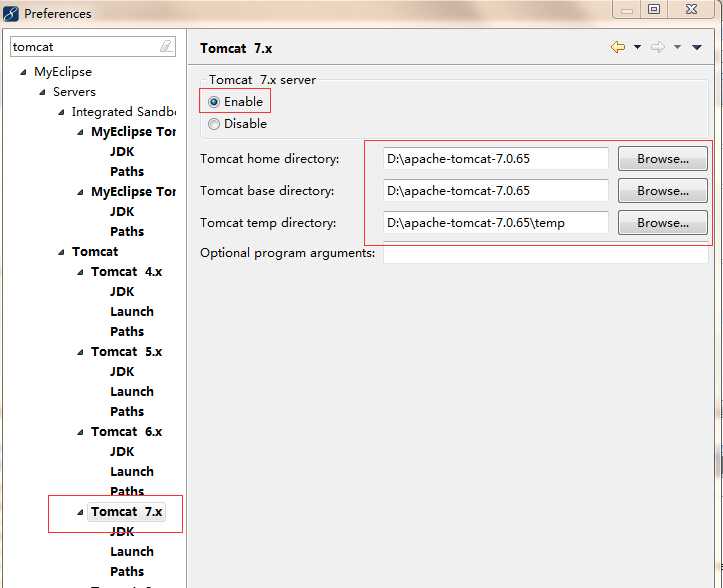Viewport: 723px width, 588px height.
Task: Collapse the Tomcat 4.x node arrow
Action: (80, 272)
